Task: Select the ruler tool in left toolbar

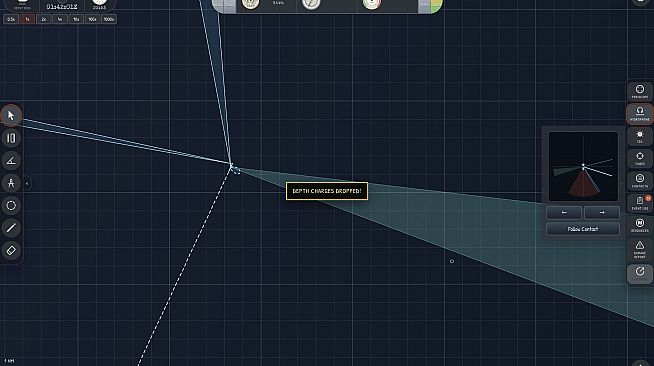Action: tap(11, 138)
